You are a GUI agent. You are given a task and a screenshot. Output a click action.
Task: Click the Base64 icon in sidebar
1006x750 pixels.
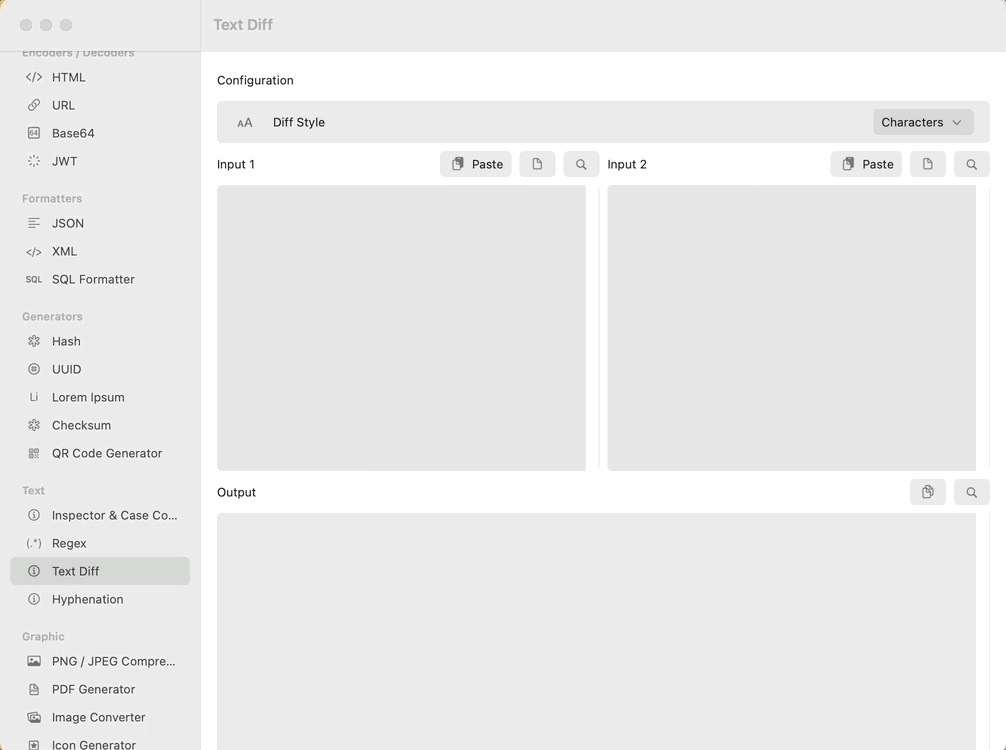tap(34, 133)
